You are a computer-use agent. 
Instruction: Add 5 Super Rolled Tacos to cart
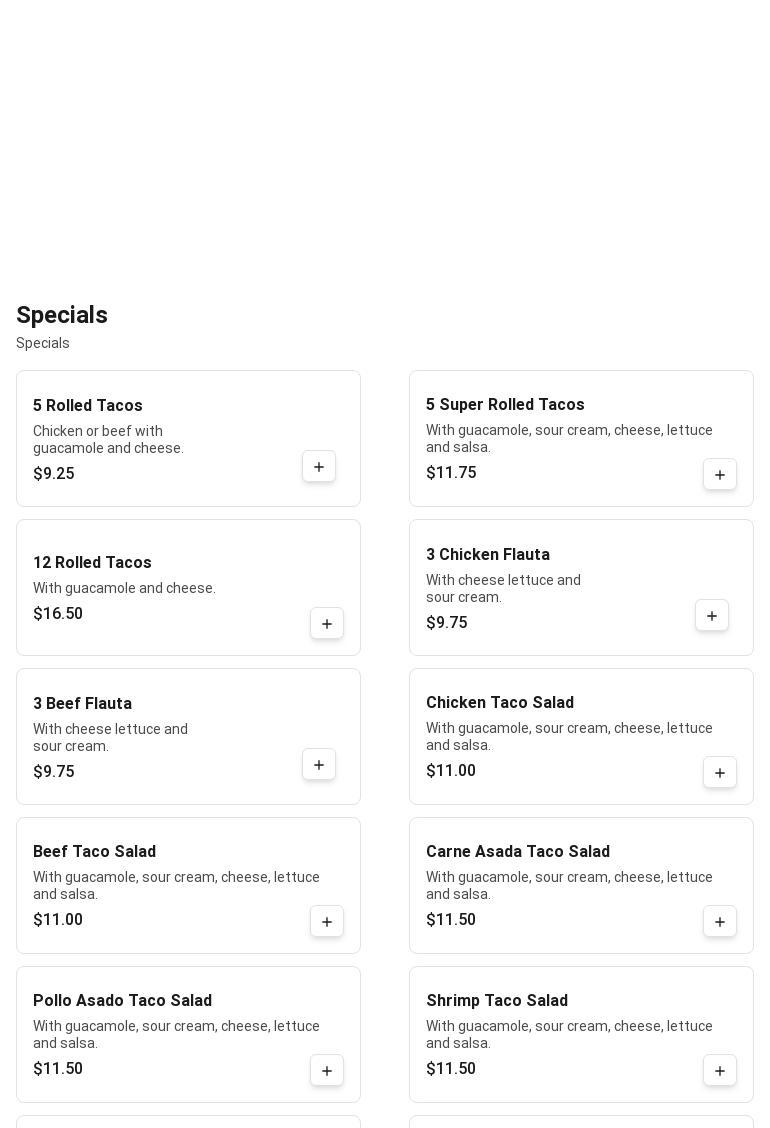(720, 475)
